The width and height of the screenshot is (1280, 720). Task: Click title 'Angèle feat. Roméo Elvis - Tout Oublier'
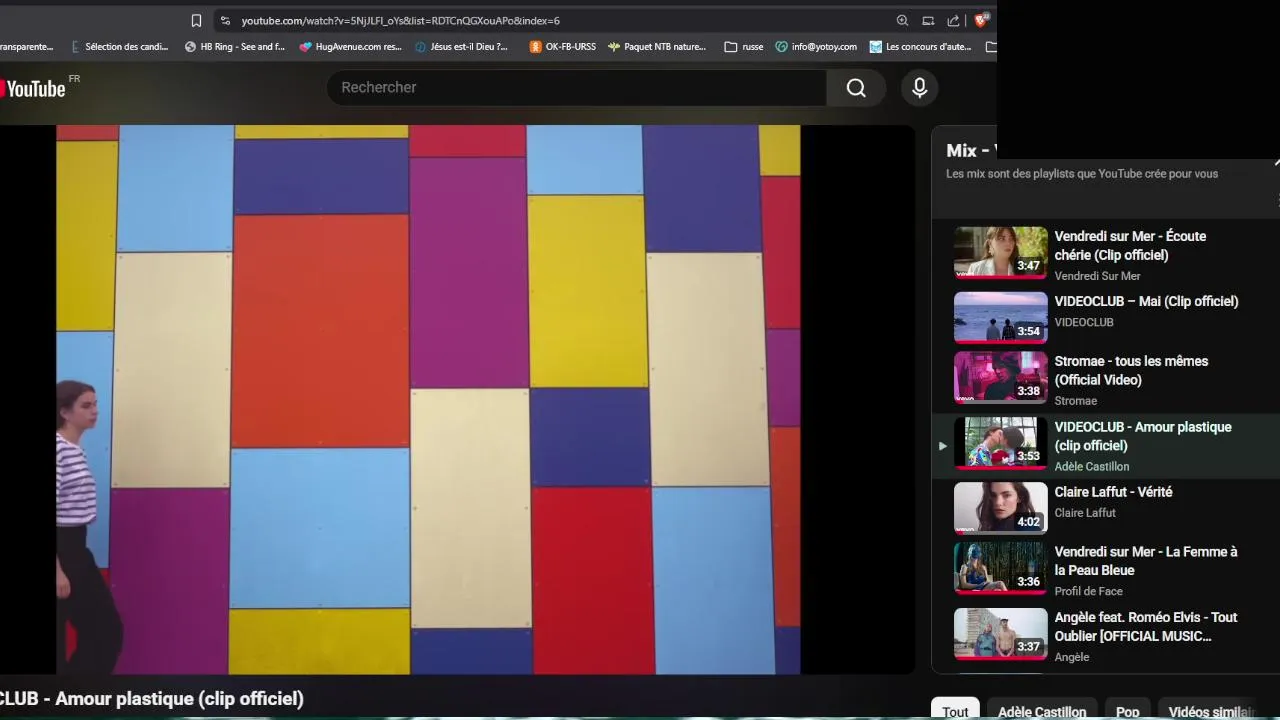click(x=1145, y=627)
